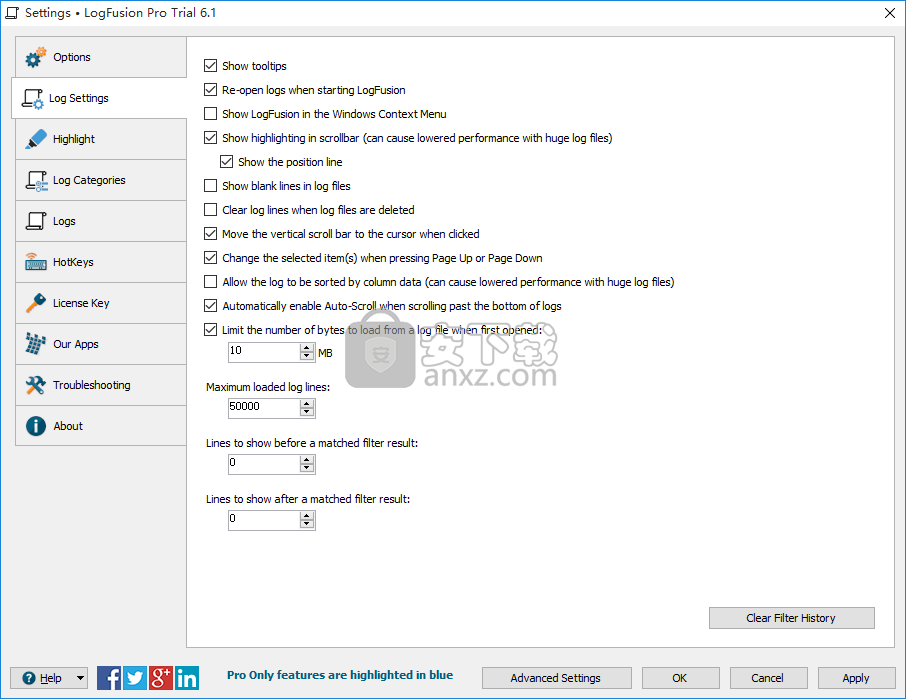This screenshot has height=699, width=906.
Task: Show the Our Apps tab
Action: (x=101, y=344)
